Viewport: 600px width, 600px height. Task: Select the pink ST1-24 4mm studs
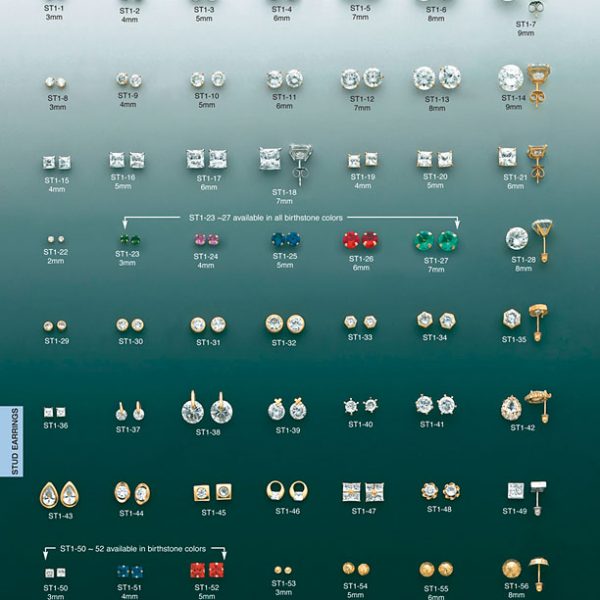pyautogui.click(x=205, y=241)
